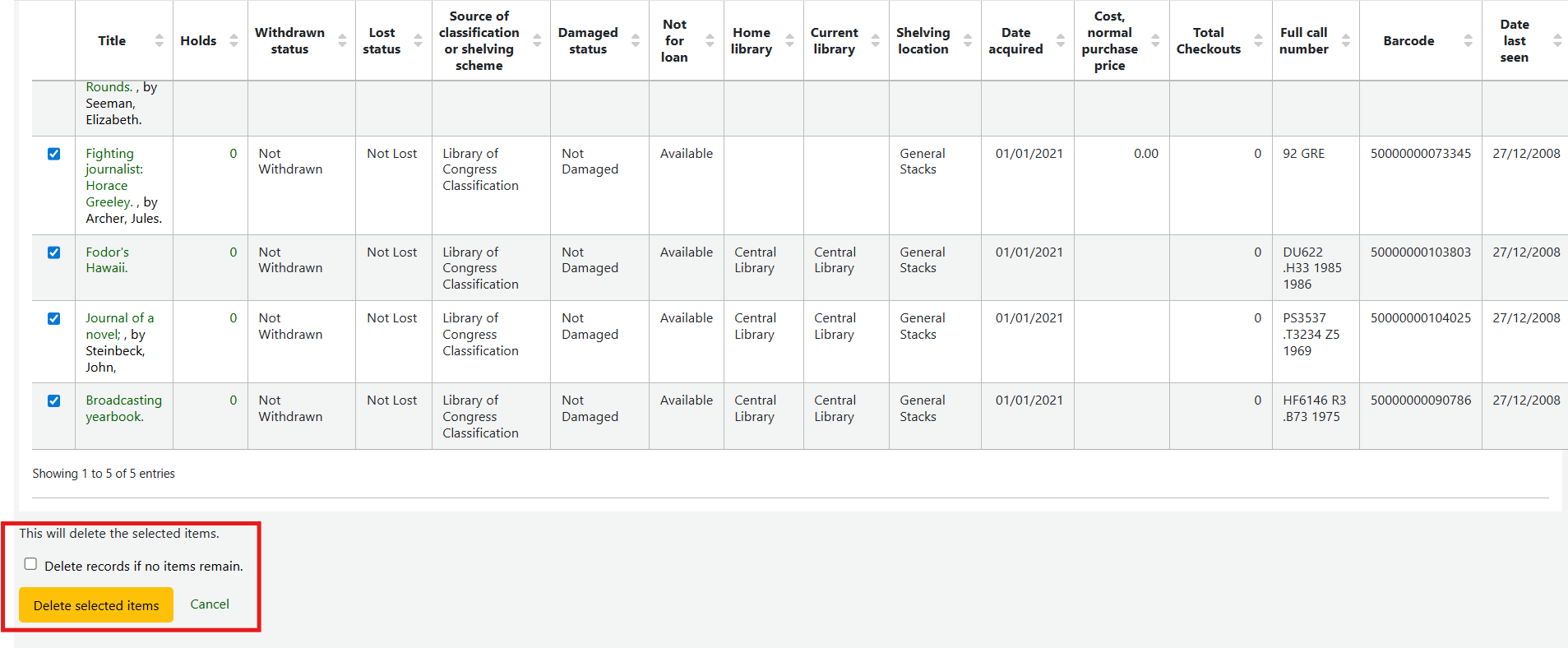1568x648 pixels.
Task: Sort by Date acquired arrow icon
Action: coord(1060,40)
